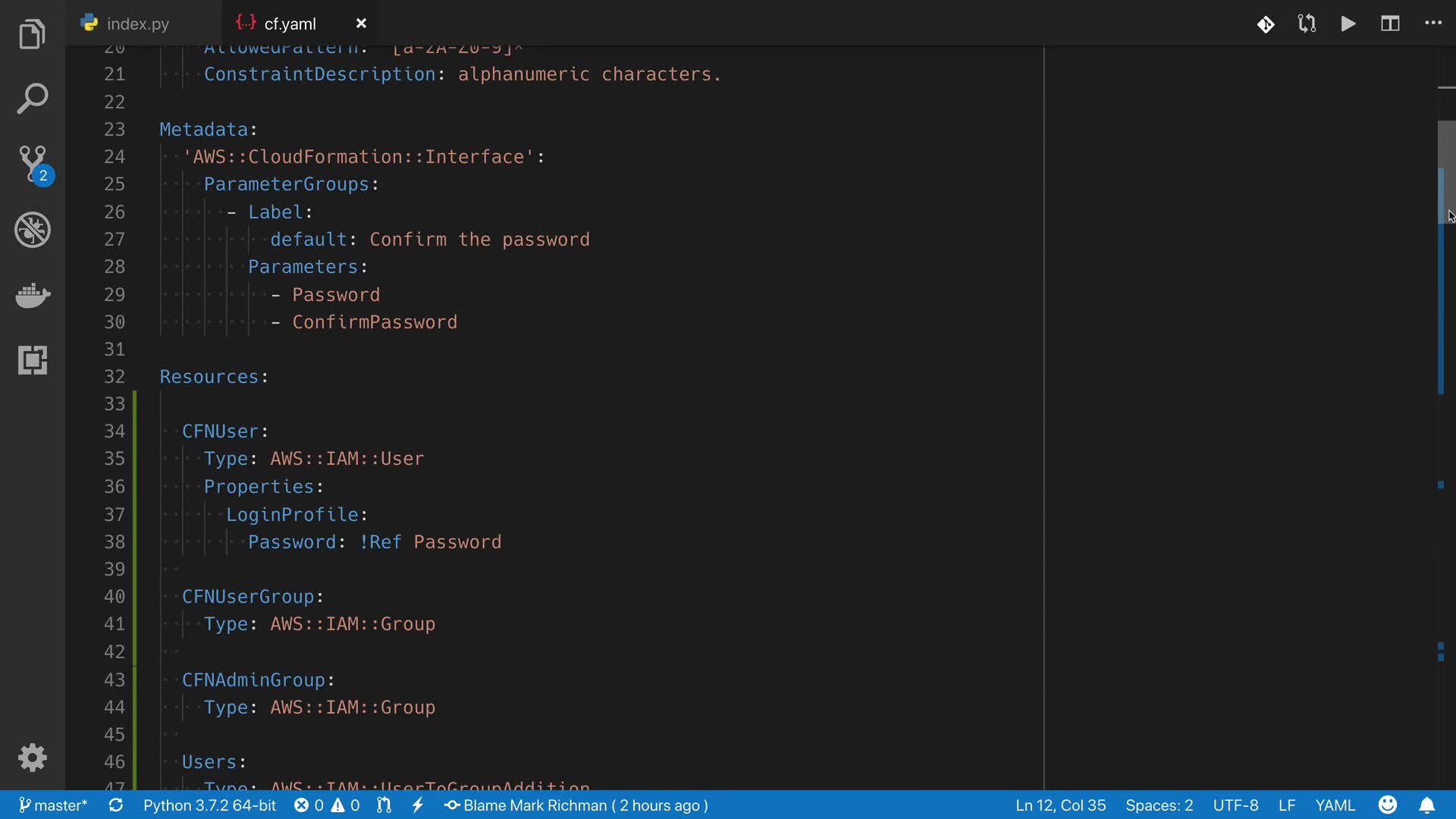The width and height of the screenshot is (1456, 819).
Task: Open errors and warnings count
Action: 327,805
